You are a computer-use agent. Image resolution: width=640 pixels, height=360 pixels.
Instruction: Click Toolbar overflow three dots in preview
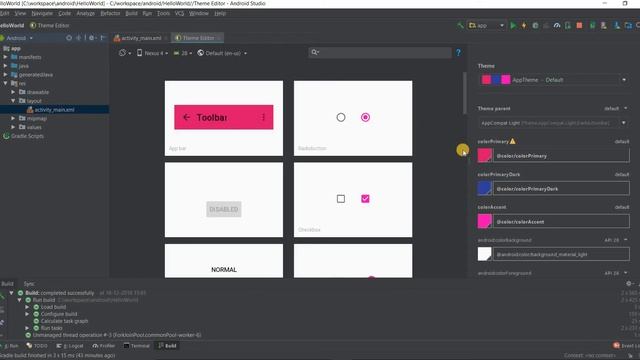click(x=263, y=117)
